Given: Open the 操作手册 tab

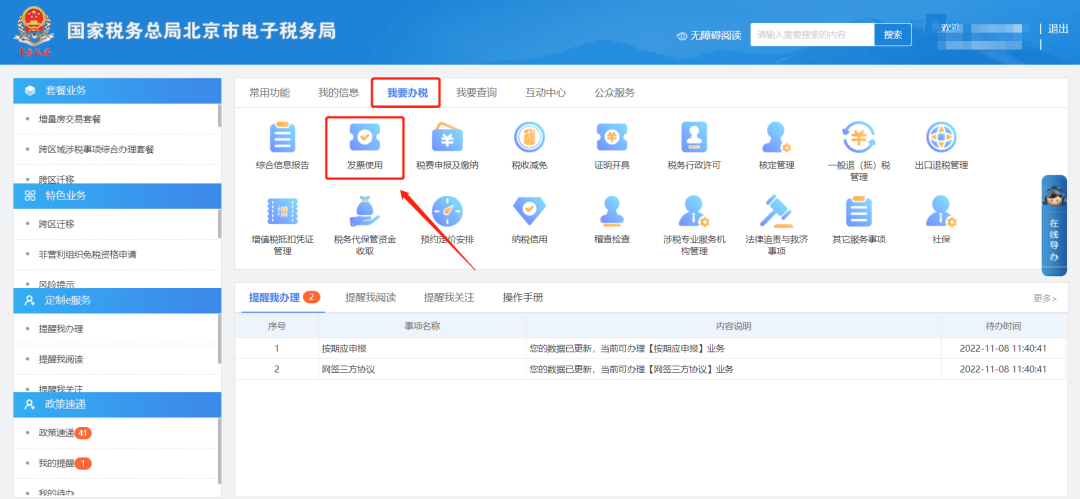Looking at the screenshot, I should click(523, 298).
